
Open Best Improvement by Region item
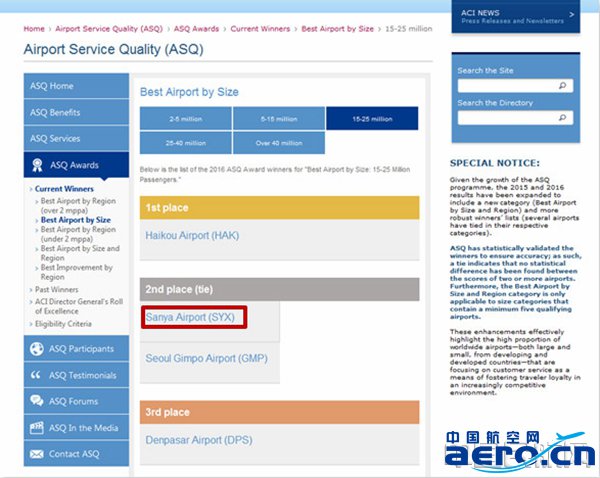[77, 272]
